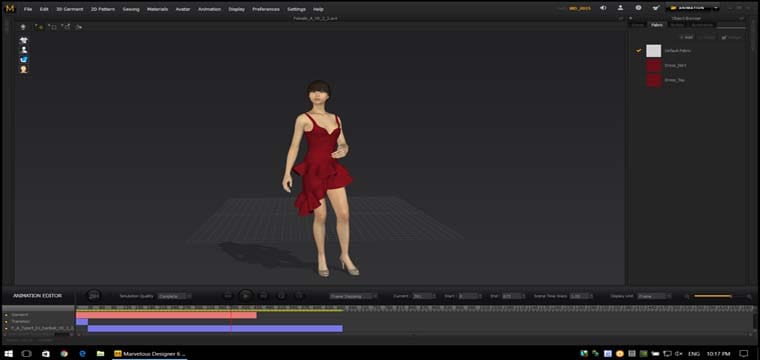Open Chrome from the taskbar
Screen dimensions: 760x360
click(64, 354)
